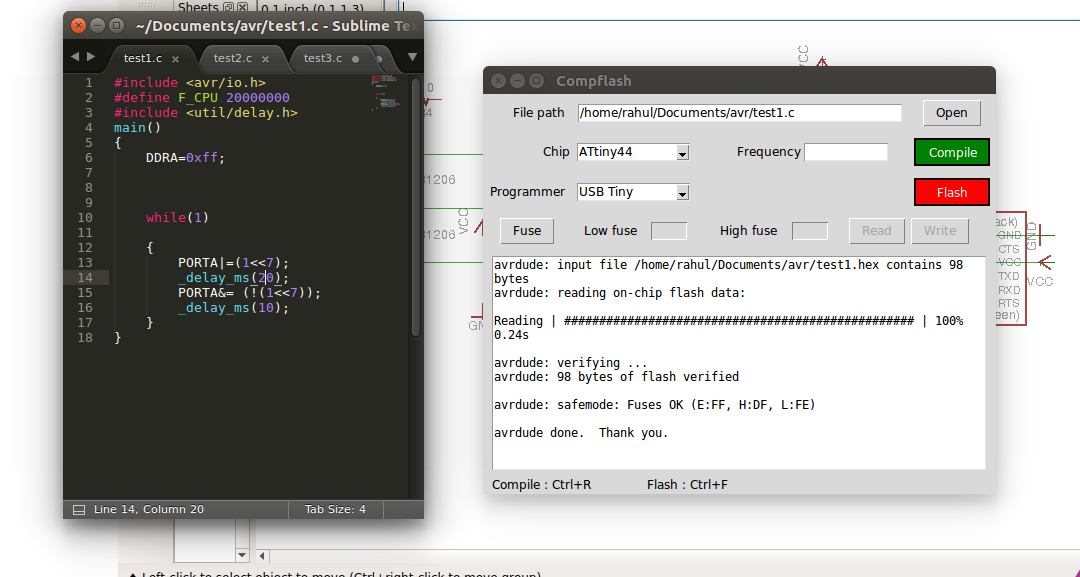The image size is (1080, 577).
Task: Click the Open button in Compflash
Action: click(x=951, y=113)
